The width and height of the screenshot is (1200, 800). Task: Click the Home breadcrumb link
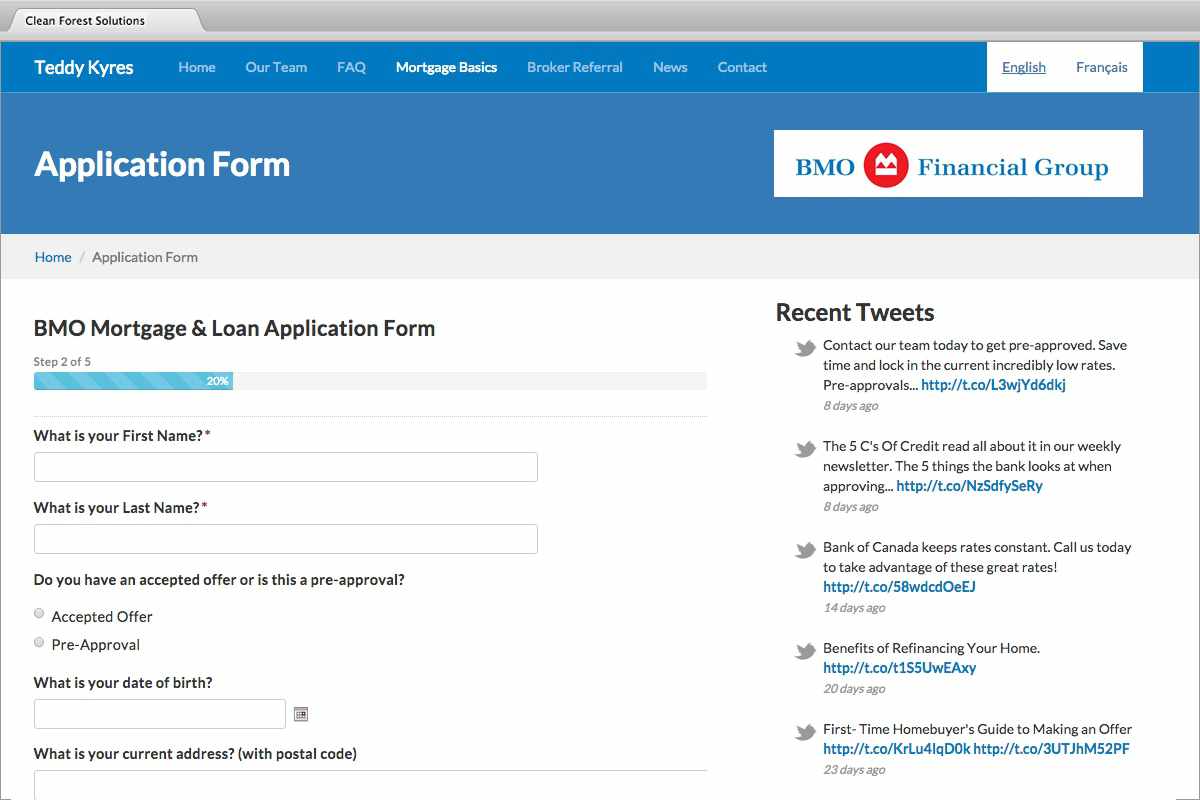tap(53, 257)
